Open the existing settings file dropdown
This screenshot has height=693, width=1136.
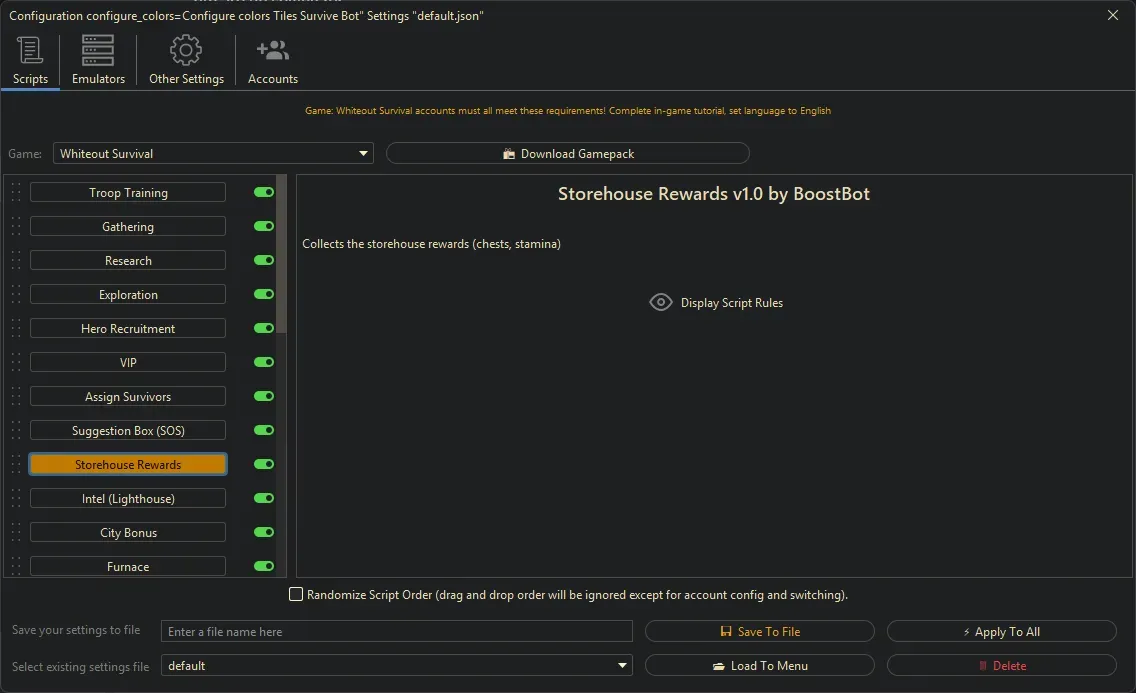(x=622, y=666)
